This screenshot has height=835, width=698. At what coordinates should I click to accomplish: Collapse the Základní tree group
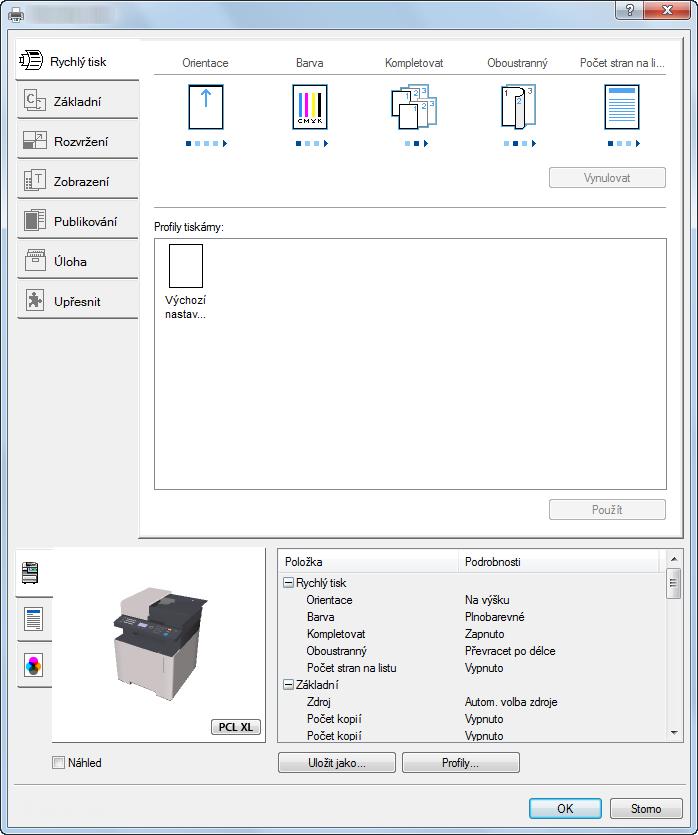pos(288,685)
